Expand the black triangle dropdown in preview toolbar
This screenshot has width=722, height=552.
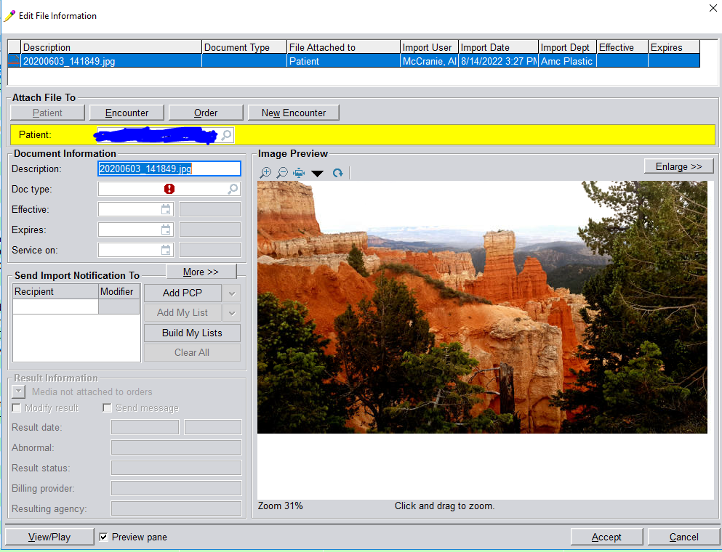pyautogui.click(x=317, y=173)
